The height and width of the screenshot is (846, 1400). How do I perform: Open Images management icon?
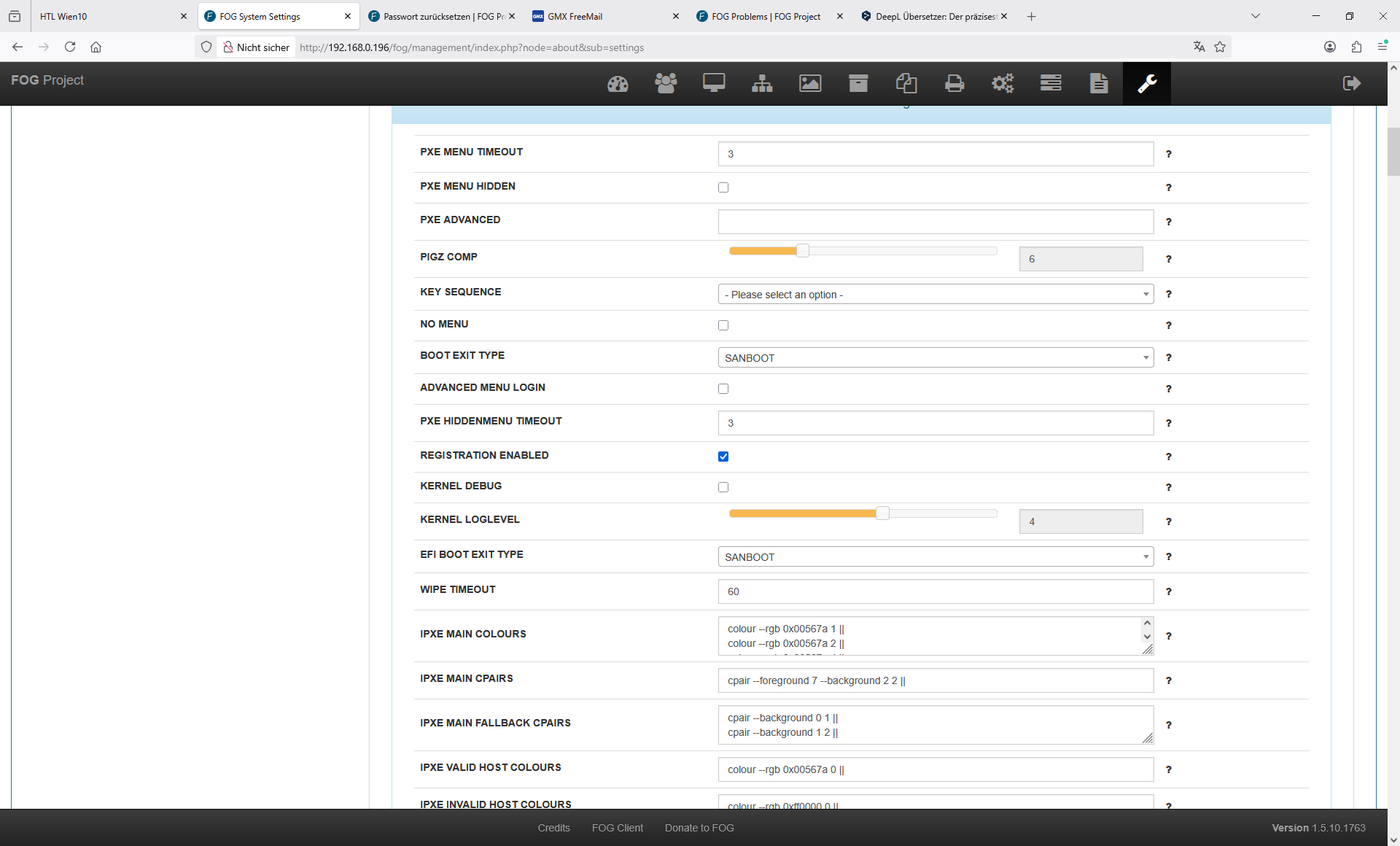coord(810,83)
